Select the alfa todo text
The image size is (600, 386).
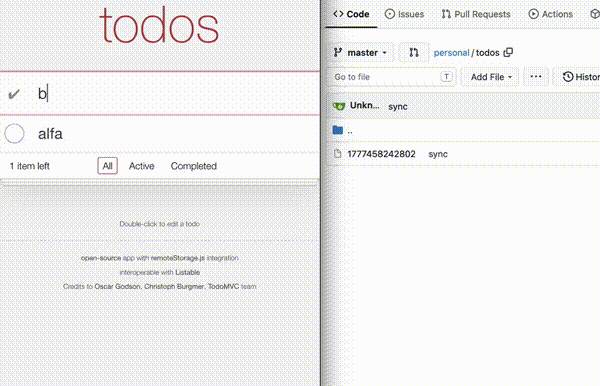[50, 134]
